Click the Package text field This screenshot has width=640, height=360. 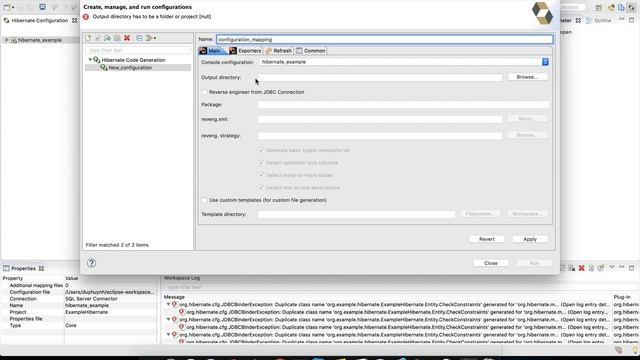[403, 104]
